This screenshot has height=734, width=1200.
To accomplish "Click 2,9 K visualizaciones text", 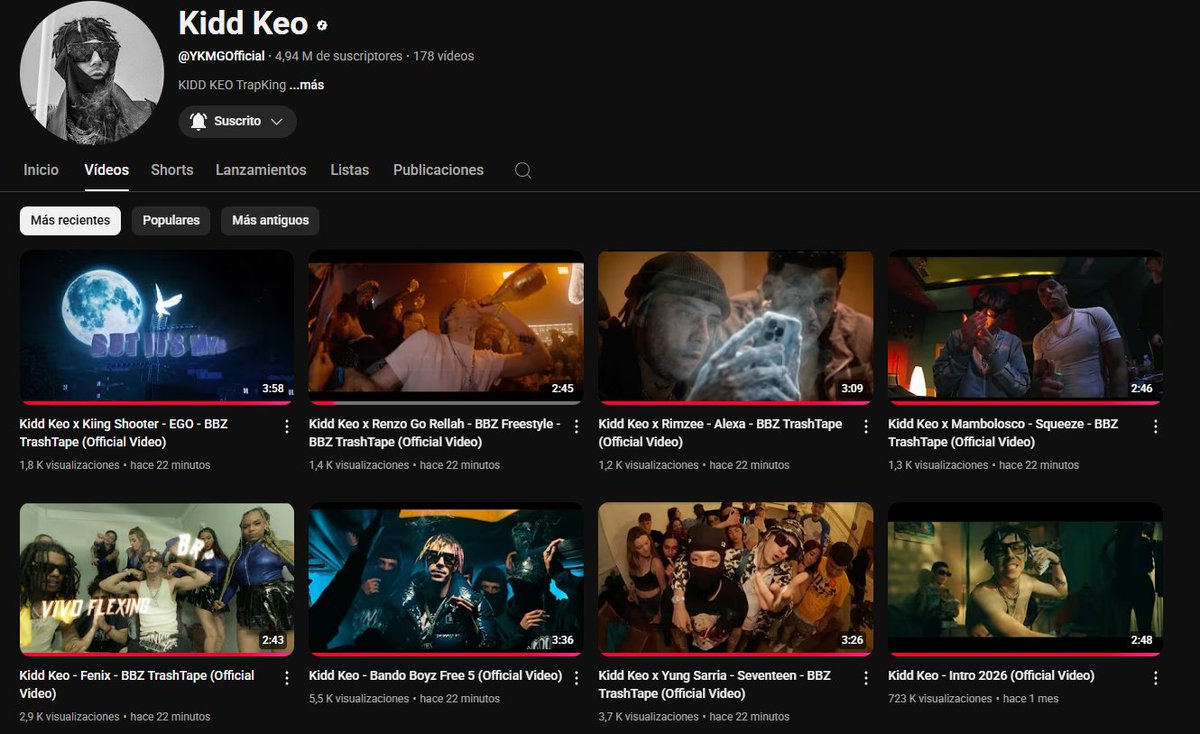I will tap(69, 717).
